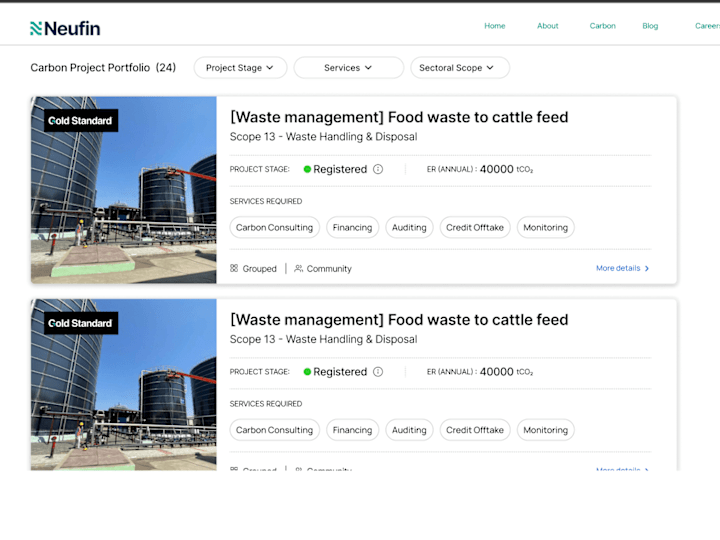Open the Blog nav link

651,26
